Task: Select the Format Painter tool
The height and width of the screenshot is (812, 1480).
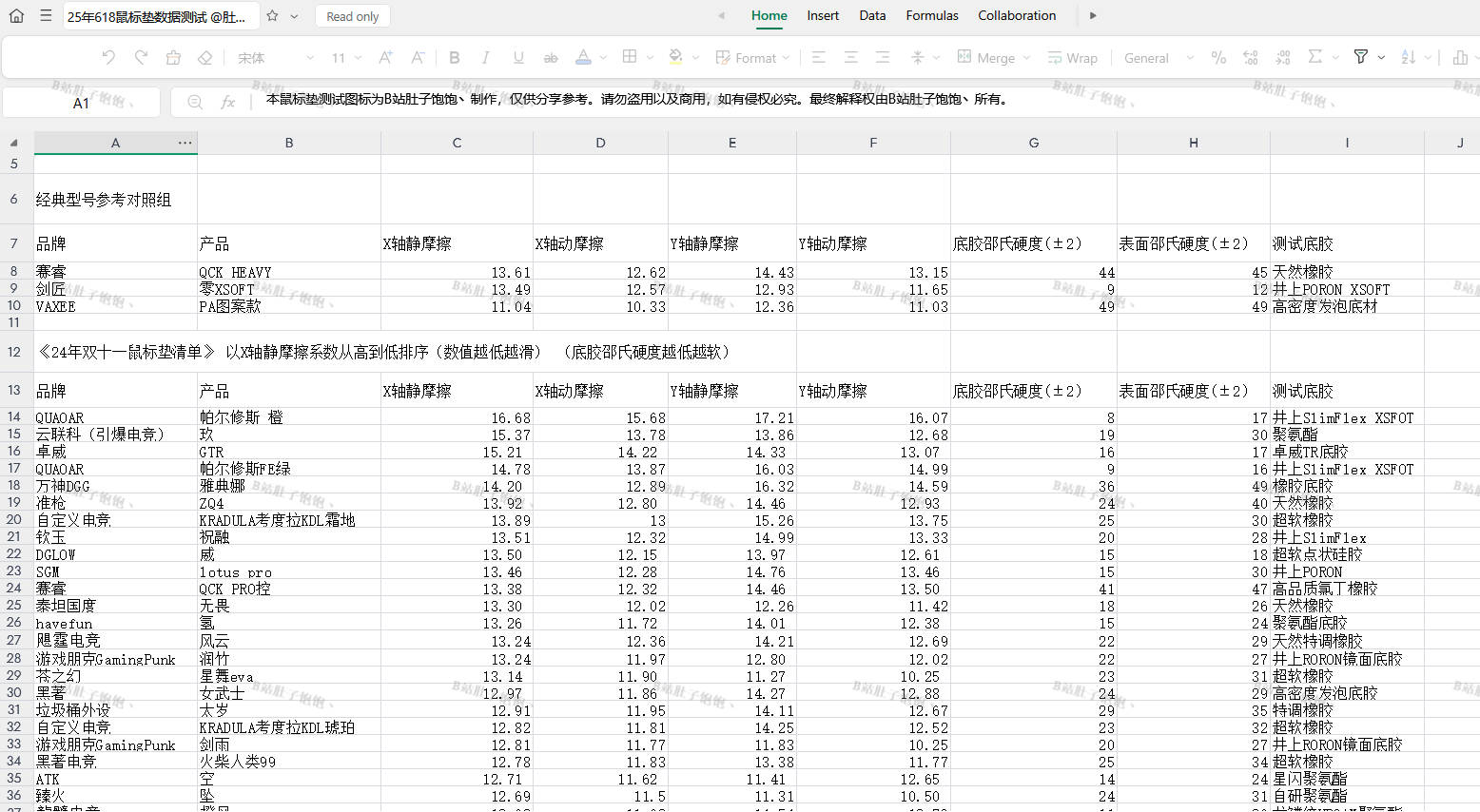Action: (173, 58)
